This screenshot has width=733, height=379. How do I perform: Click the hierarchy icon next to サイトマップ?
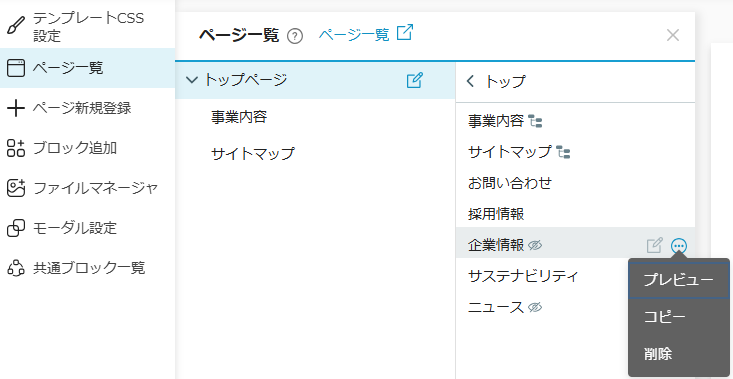point(564,153)
